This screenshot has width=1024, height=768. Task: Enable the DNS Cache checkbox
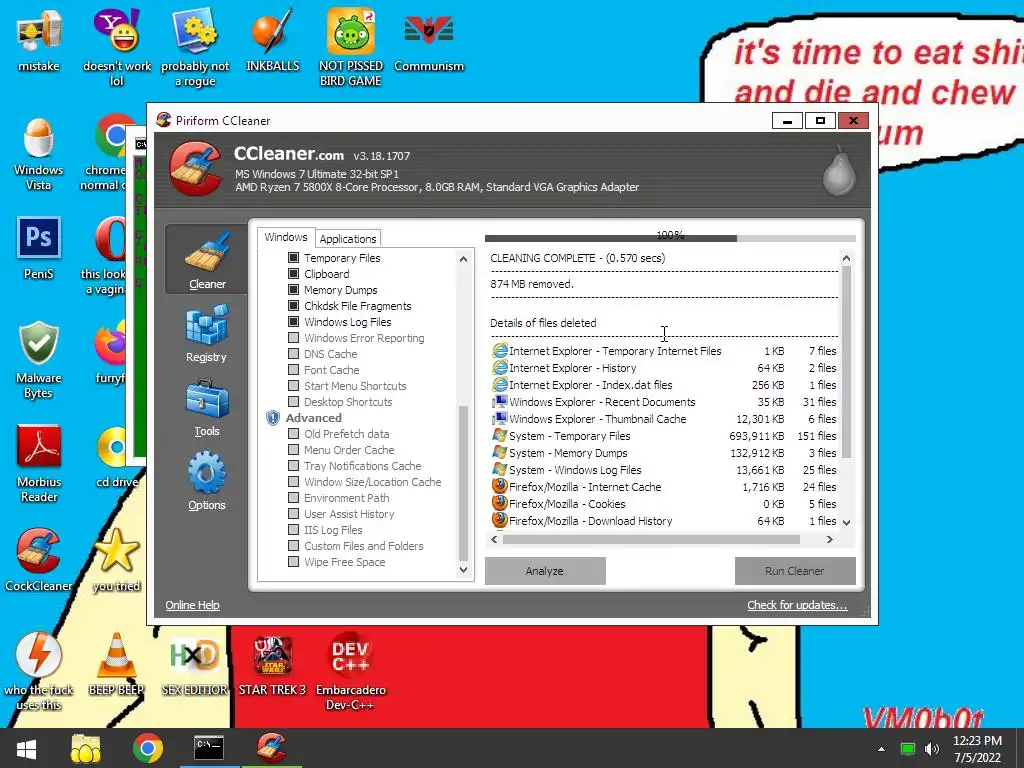[x=293, y=354]
